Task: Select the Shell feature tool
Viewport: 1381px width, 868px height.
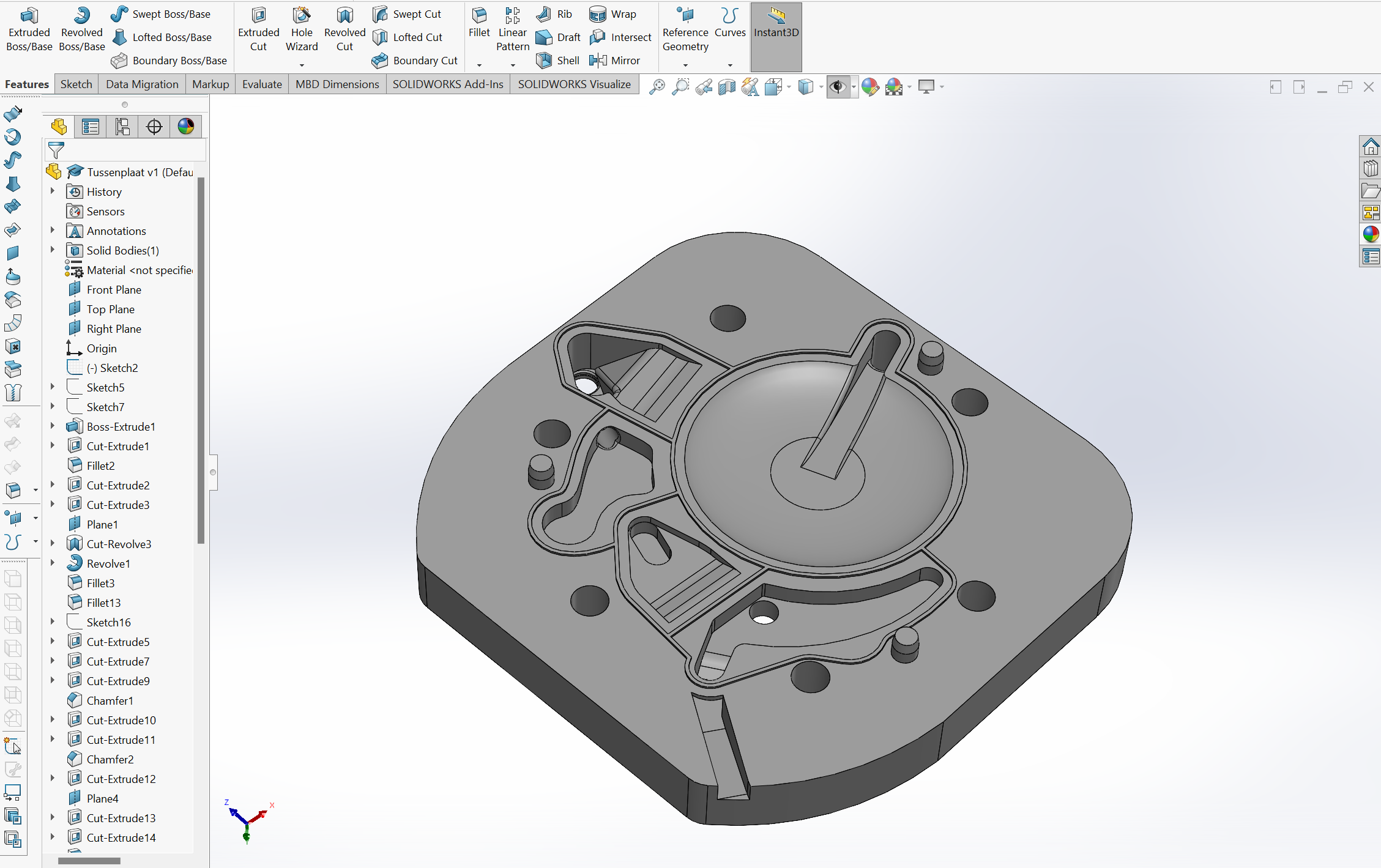Action: point(557,60)
